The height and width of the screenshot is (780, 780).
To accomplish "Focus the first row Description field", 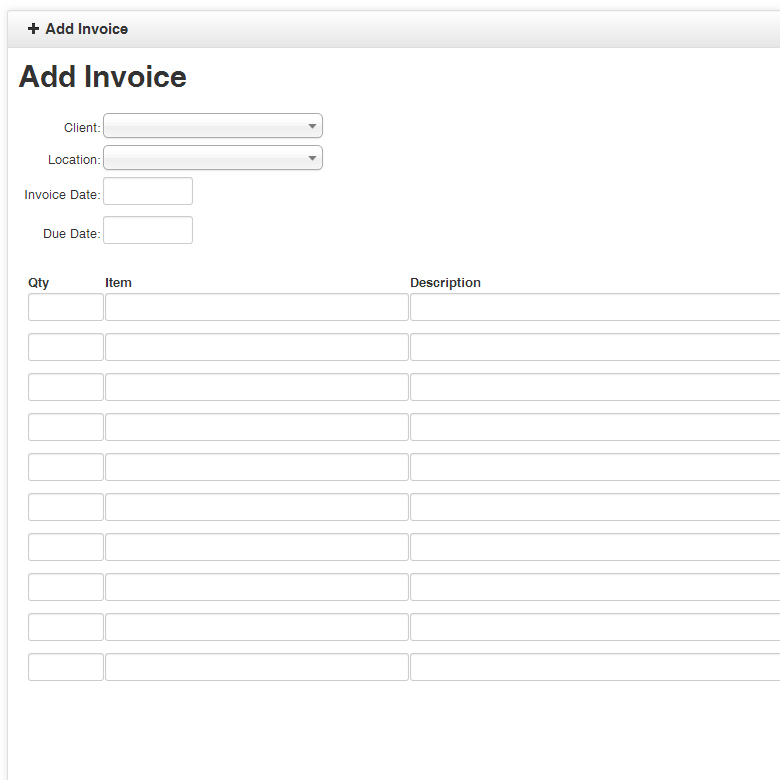I will (x=595, y=307).
